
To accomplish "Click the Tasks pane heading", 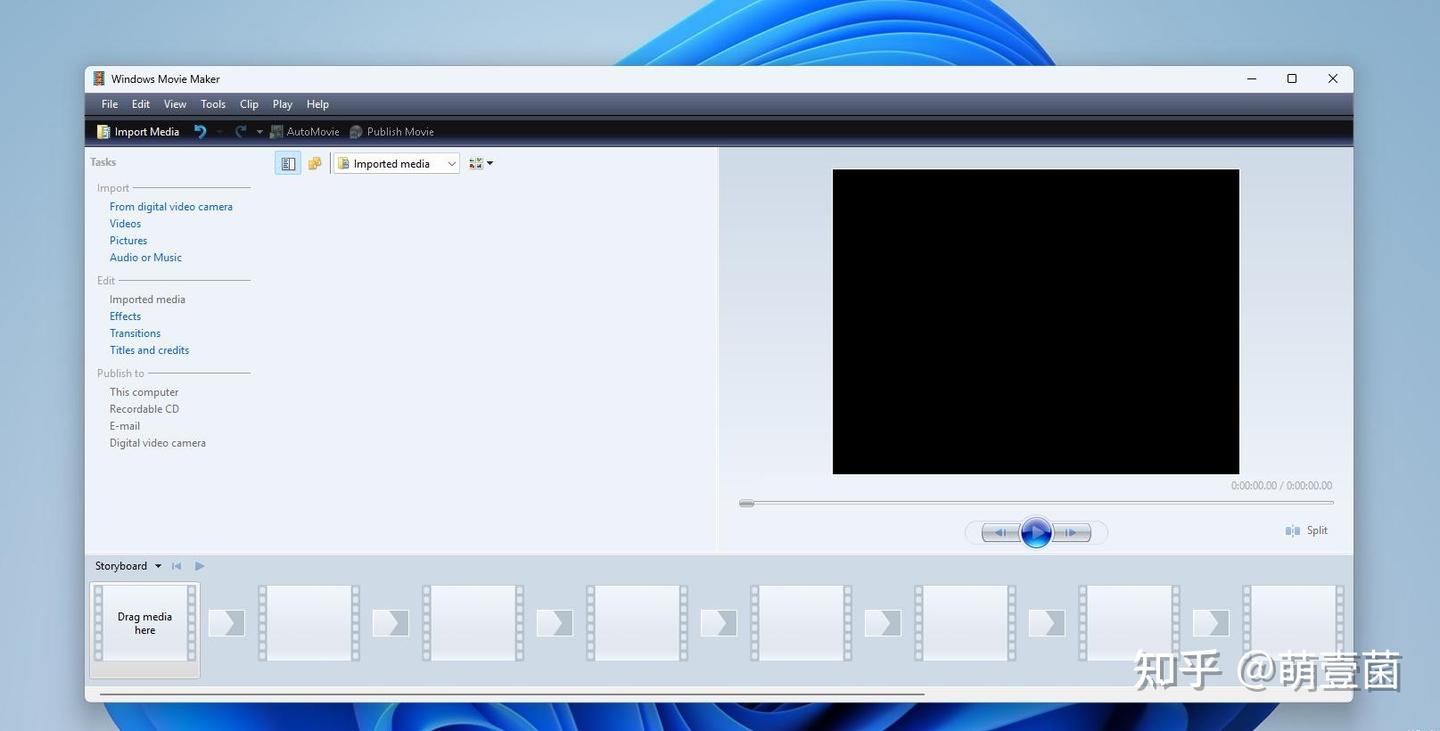I will pyautogui.click(x=103, y=162).
